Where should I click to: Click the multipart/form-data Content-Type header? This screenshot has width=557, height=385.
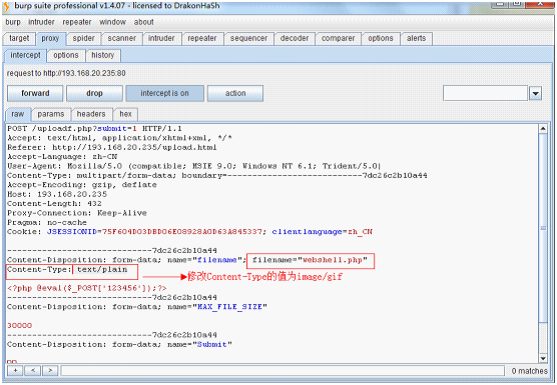[x=217, y=175]
